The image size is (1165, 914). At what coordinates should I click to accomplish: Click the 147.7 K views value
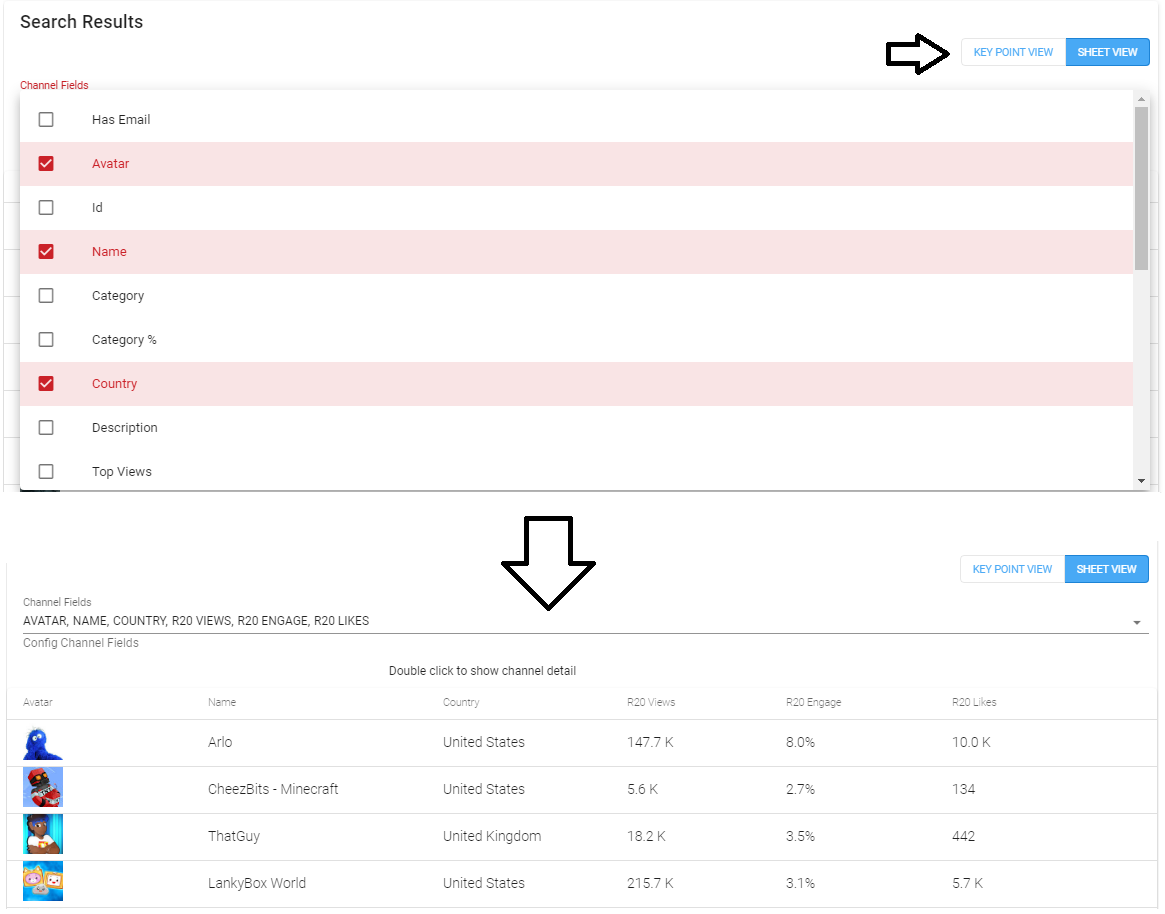pos(650,742)
